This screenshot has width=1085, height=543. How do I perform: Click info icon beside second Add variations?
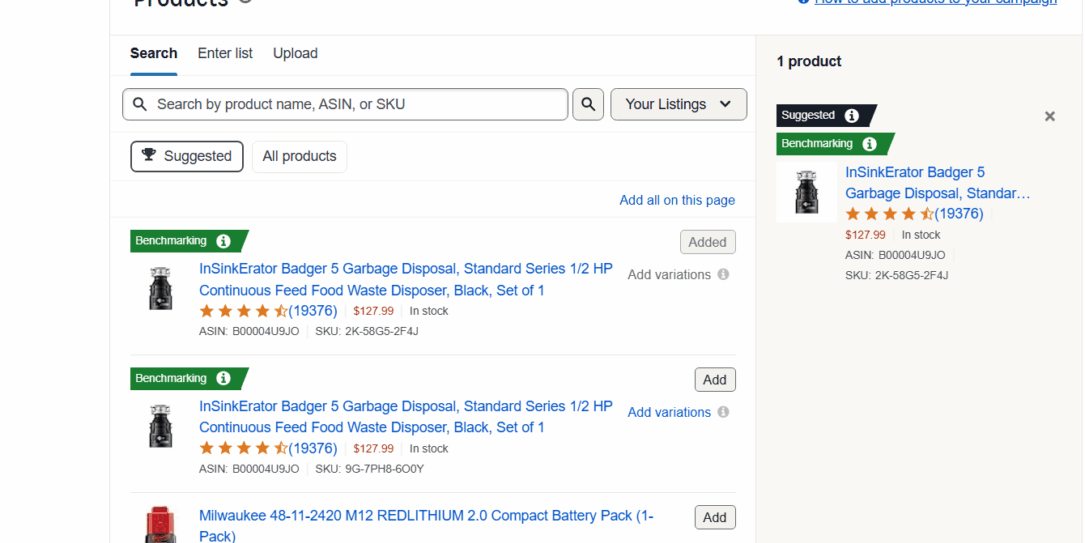pyautogui.click(x=723, y=412)
